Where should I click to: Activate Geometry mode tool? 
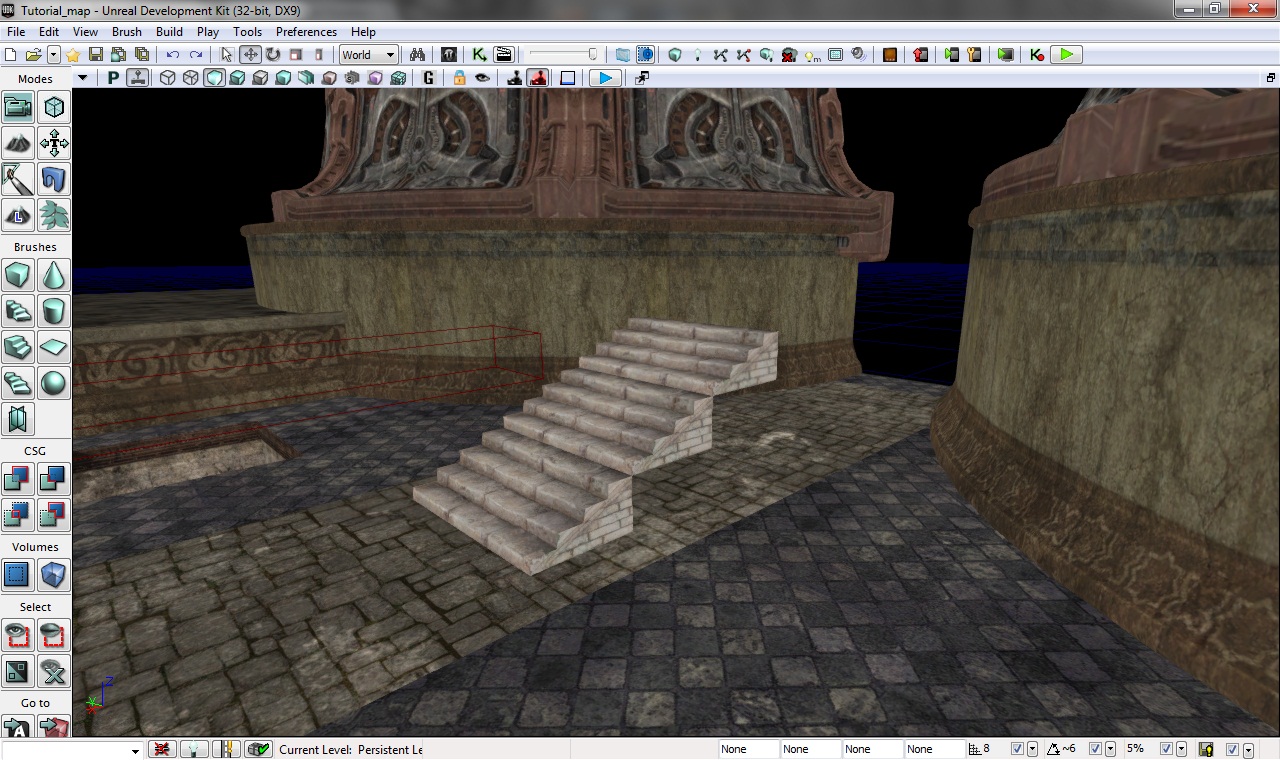tap(54, 107)
